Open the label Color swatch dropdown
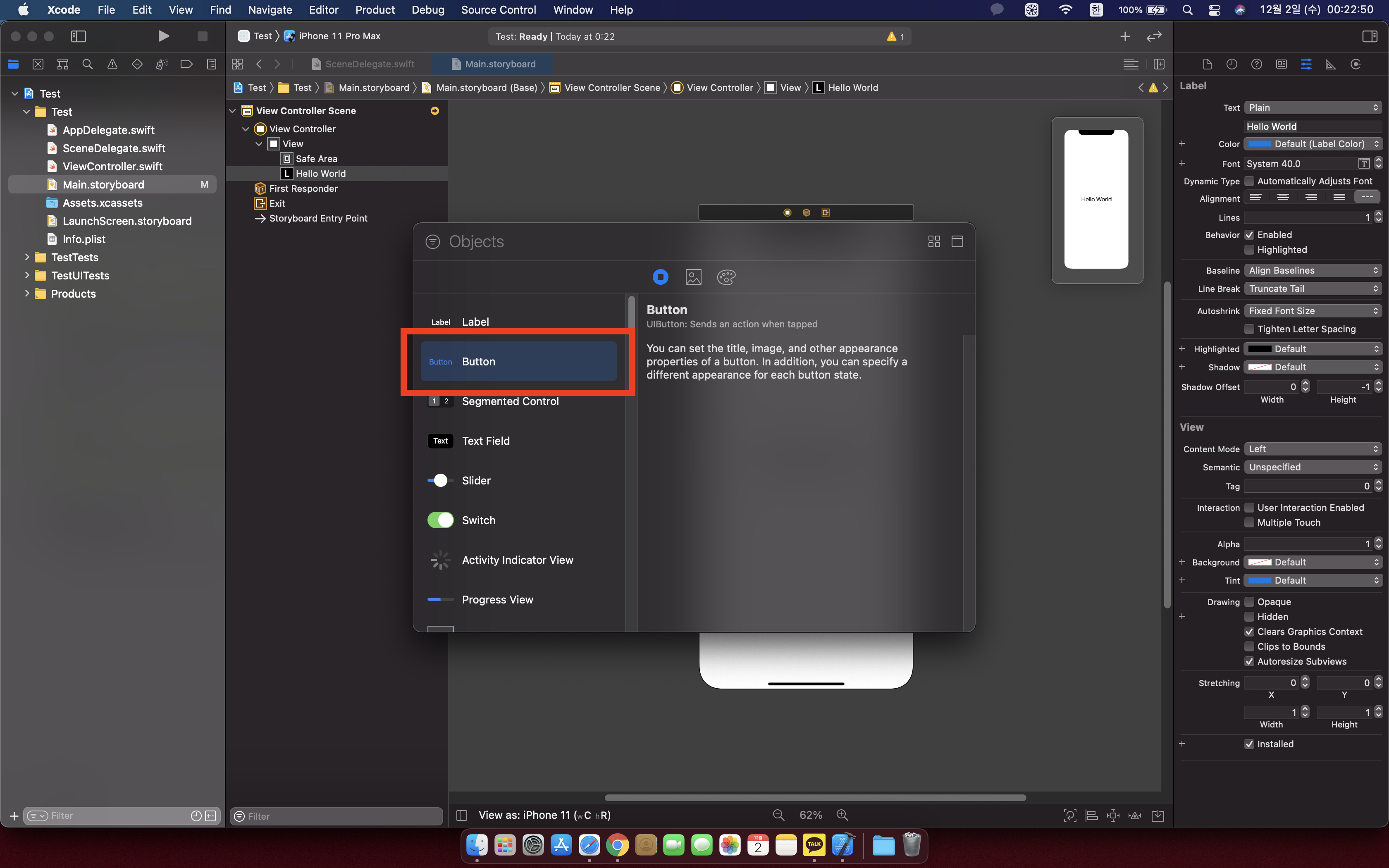Screen dimensions: 1389x868 [x=1313, y=144]
